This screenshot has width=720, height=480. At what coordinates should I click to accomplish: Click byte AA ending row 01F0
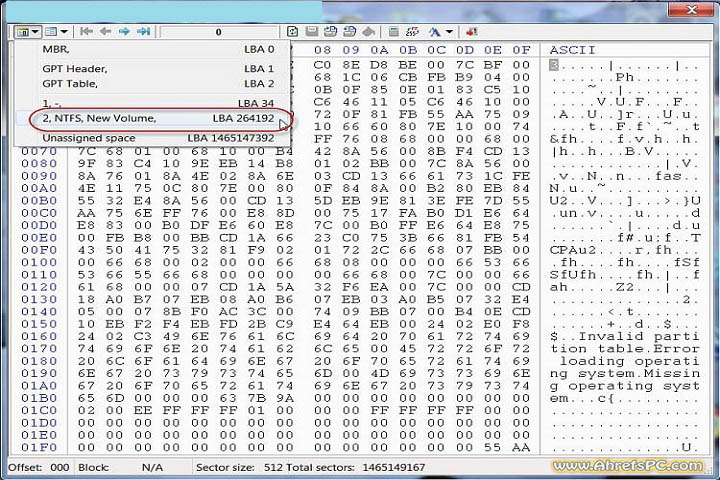pyautogui.click(x=521, y=447)
